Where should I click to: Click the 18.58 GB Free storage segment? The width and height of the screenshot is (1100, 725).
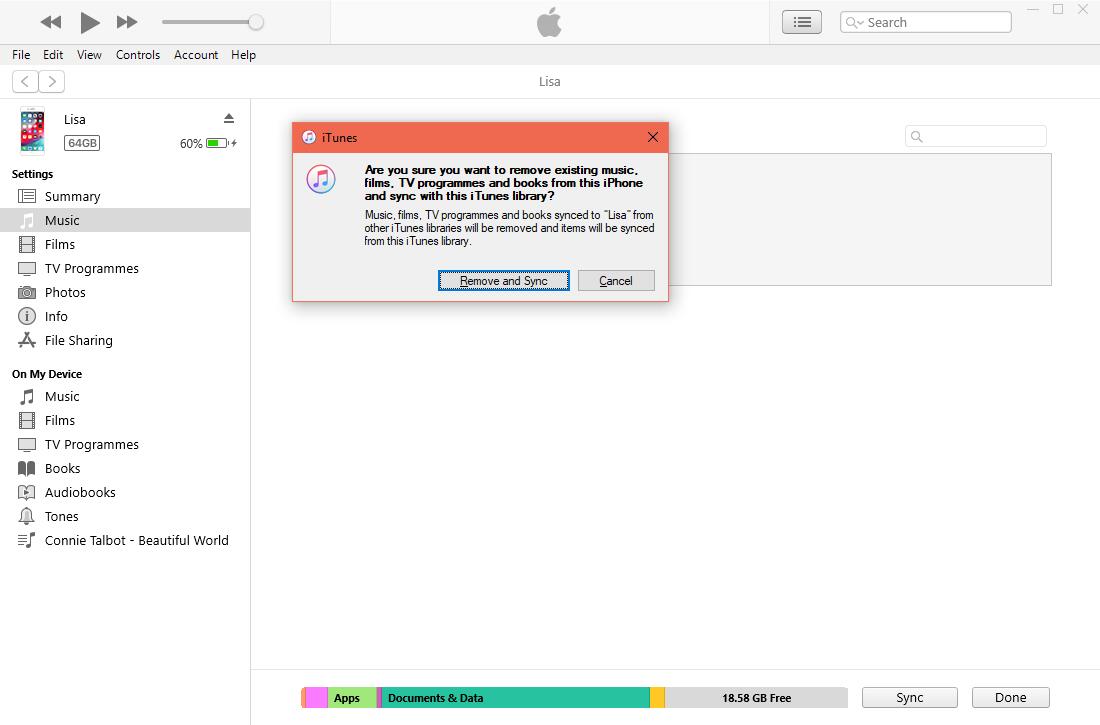coord(756,698)
